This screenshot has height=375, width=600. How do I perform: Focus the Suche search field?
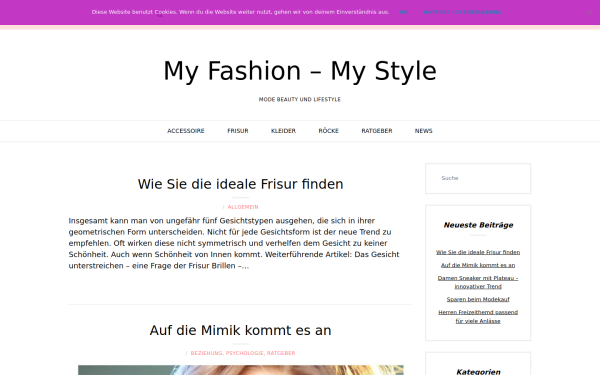tap(478, 178)
